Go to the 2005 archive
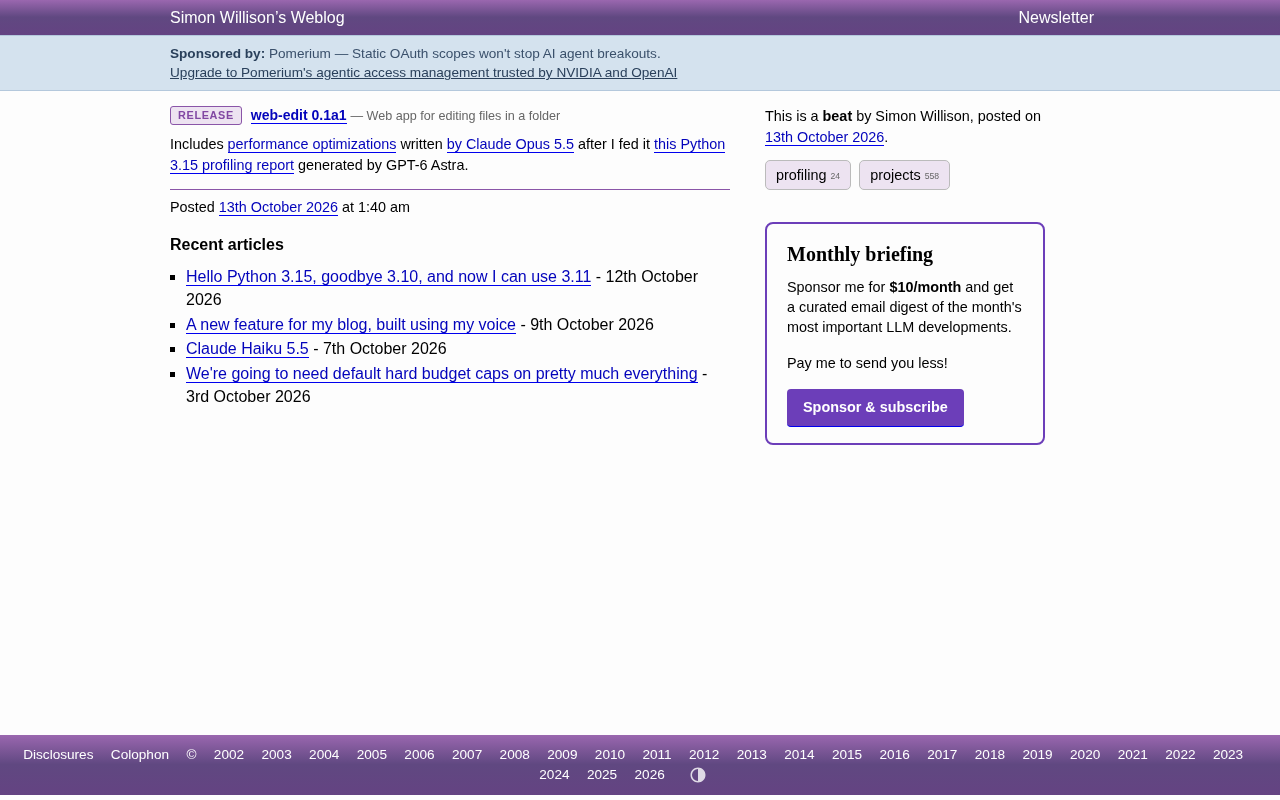Viewport: 1280px width, 800px height. click(x=372, y=755)
